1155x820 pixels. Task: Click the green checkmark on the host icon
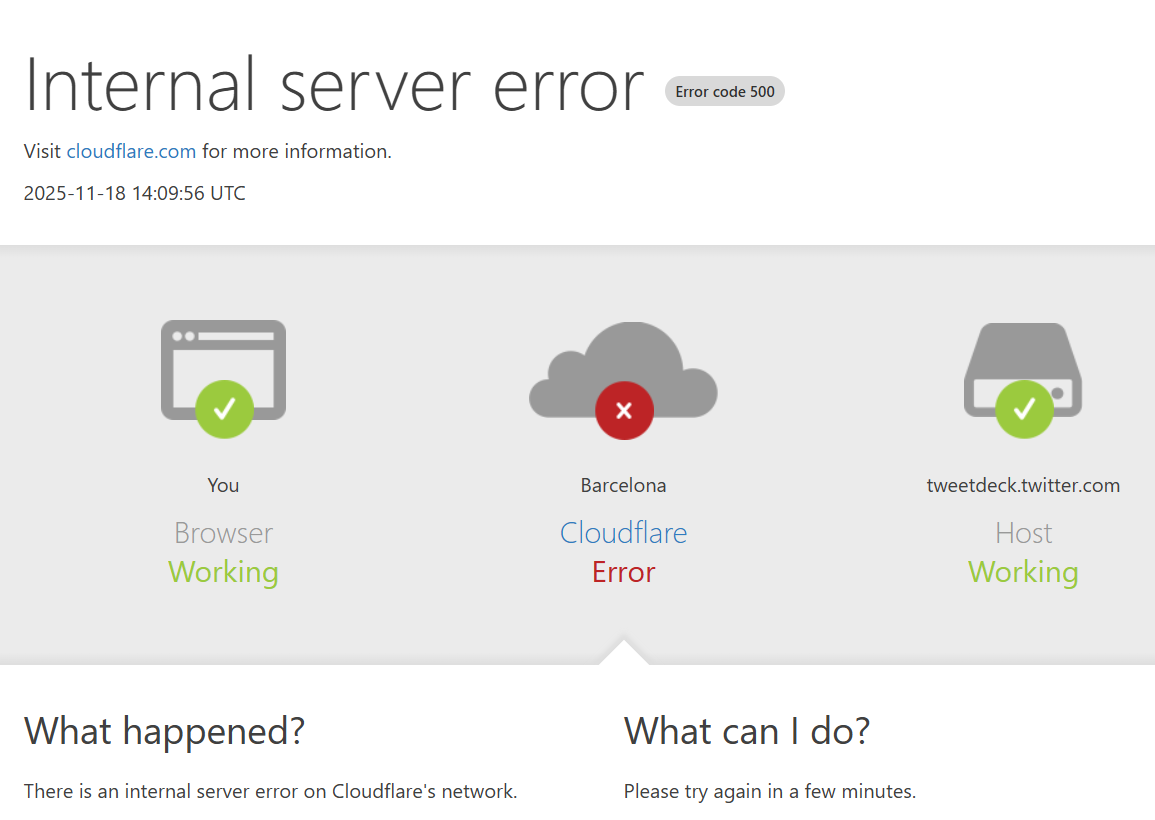click(1024, 409)
